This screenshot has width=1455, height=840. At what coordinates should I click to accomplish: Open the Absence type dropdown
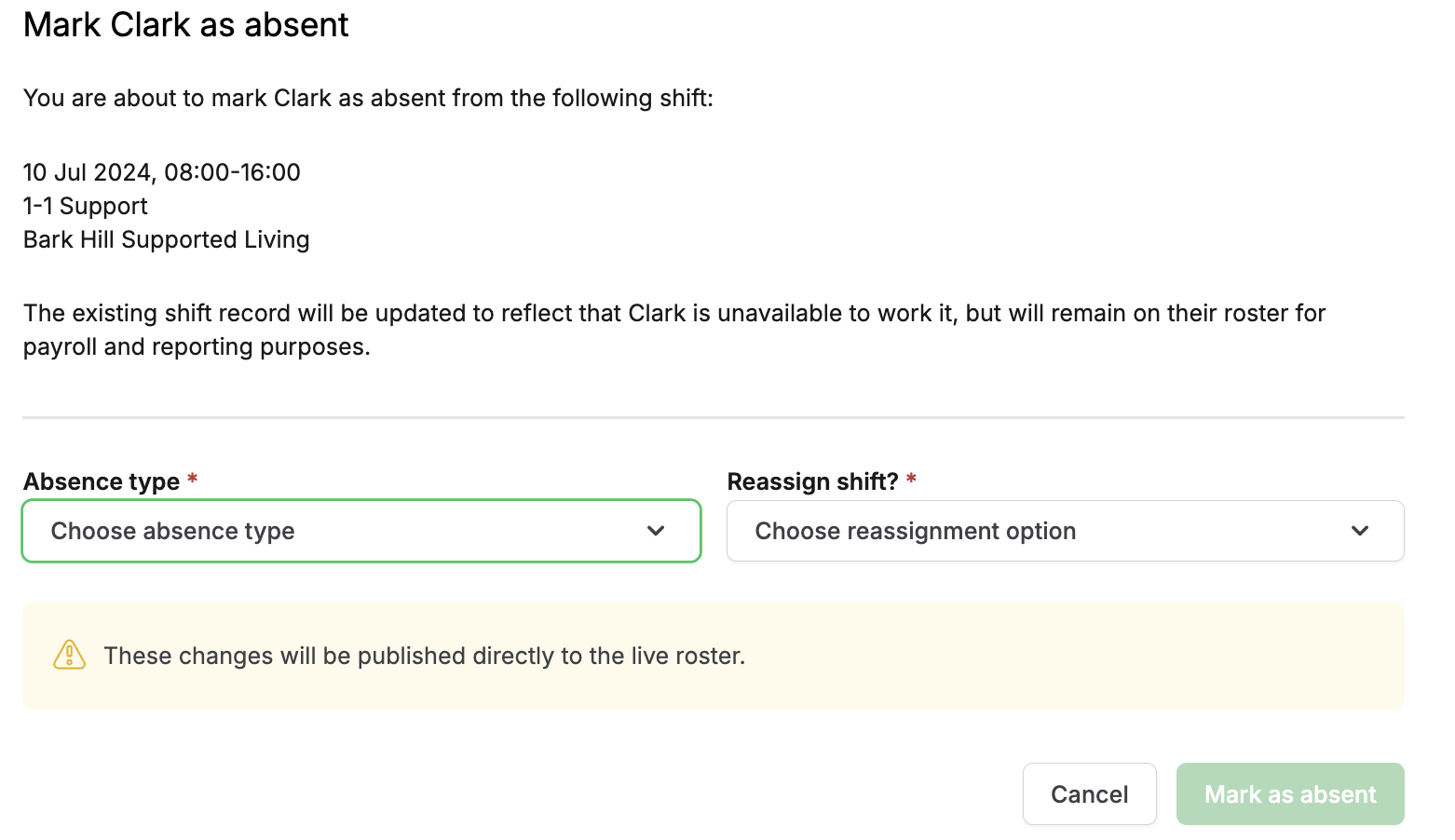pos(361,531)
